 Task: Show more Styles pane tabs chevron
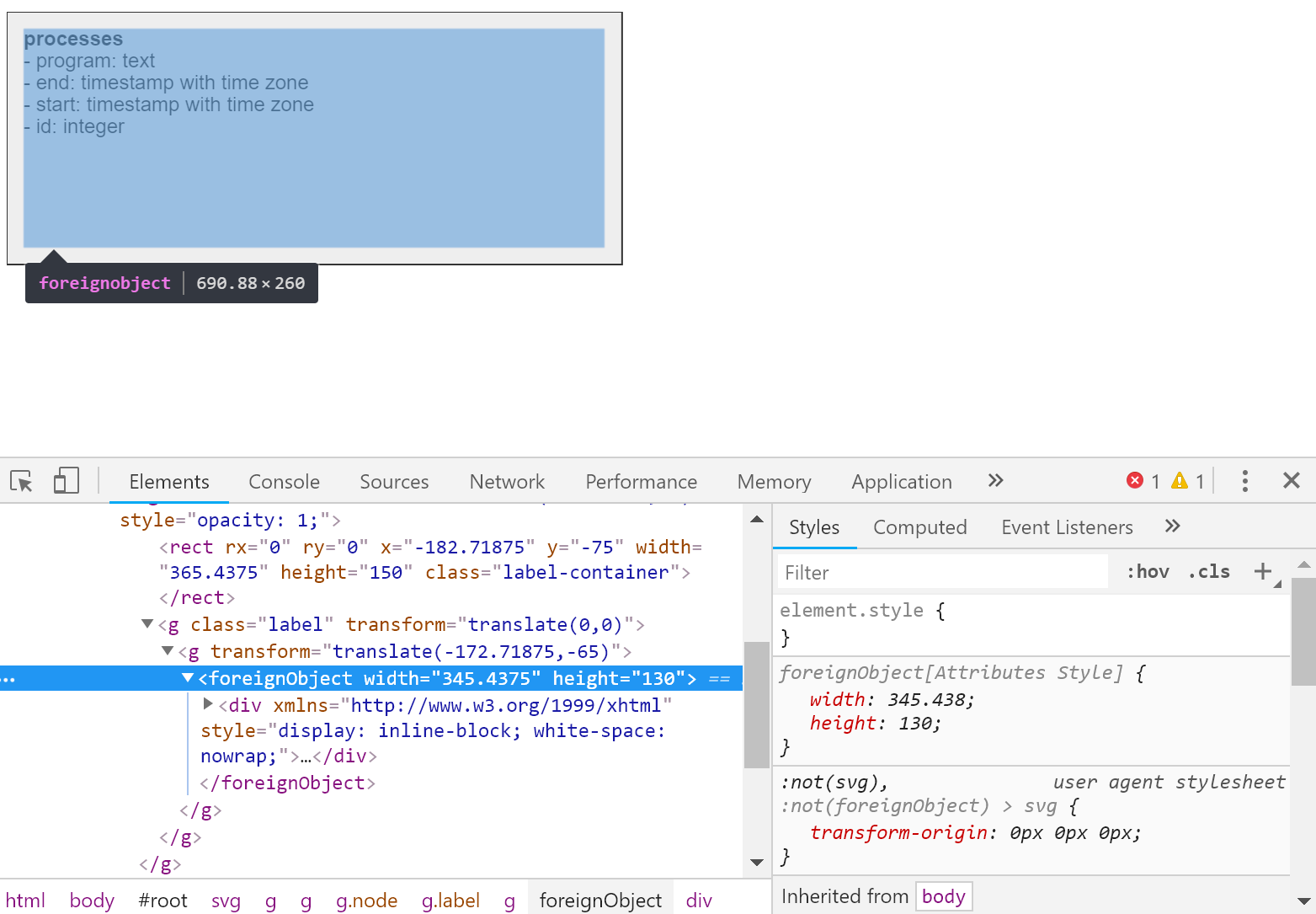click(x=1173, y=526)
